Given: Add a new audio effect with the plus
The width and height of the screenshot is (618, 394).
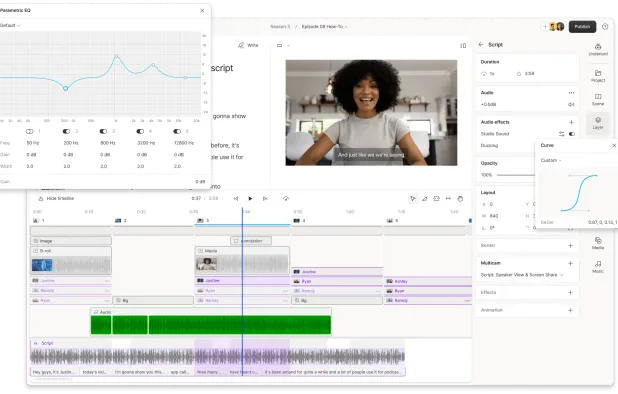Looking at the screenshot, I should click(x=571, y=122).
